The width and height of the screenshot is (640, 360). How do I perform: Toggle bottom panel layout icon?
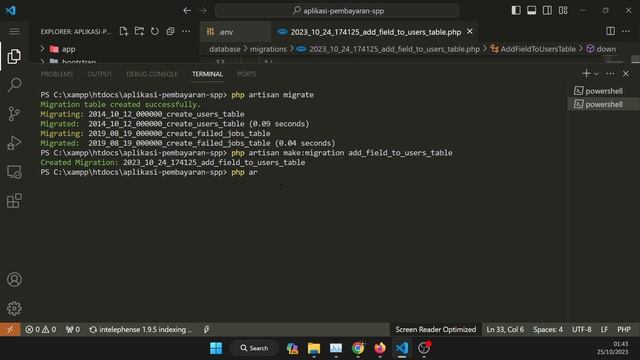[531, 10]
